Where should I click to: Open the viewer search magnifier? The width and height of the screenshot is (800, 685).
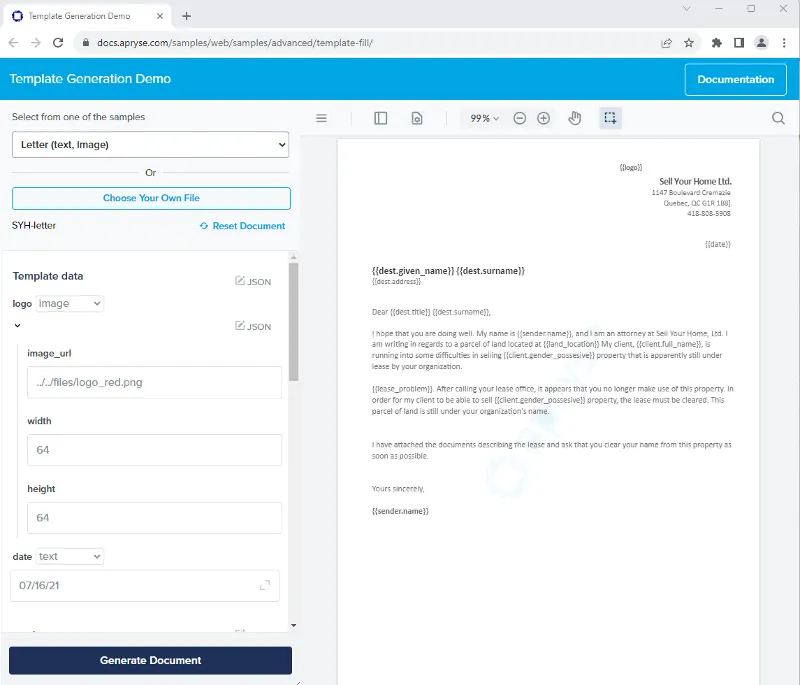coord(778,118)
